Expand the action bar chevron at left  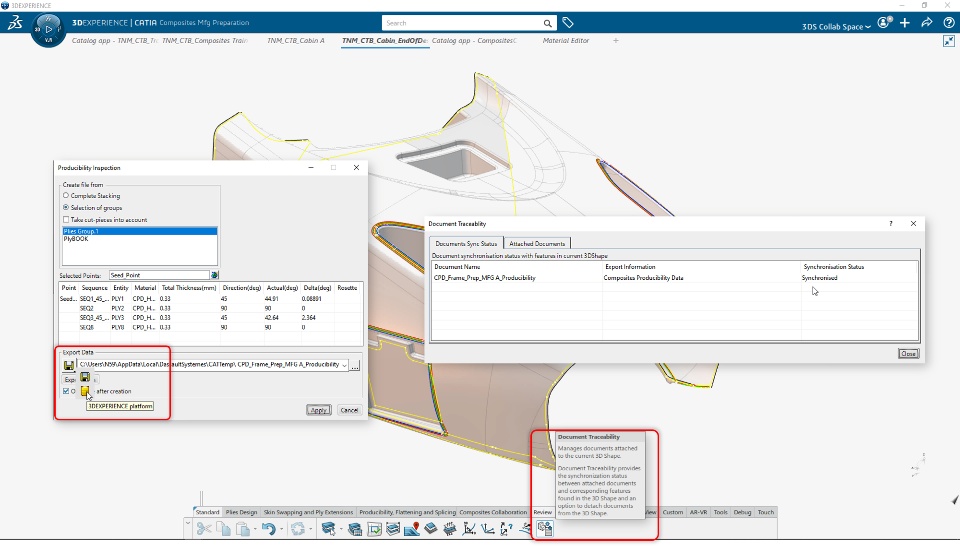pos(188,524)
